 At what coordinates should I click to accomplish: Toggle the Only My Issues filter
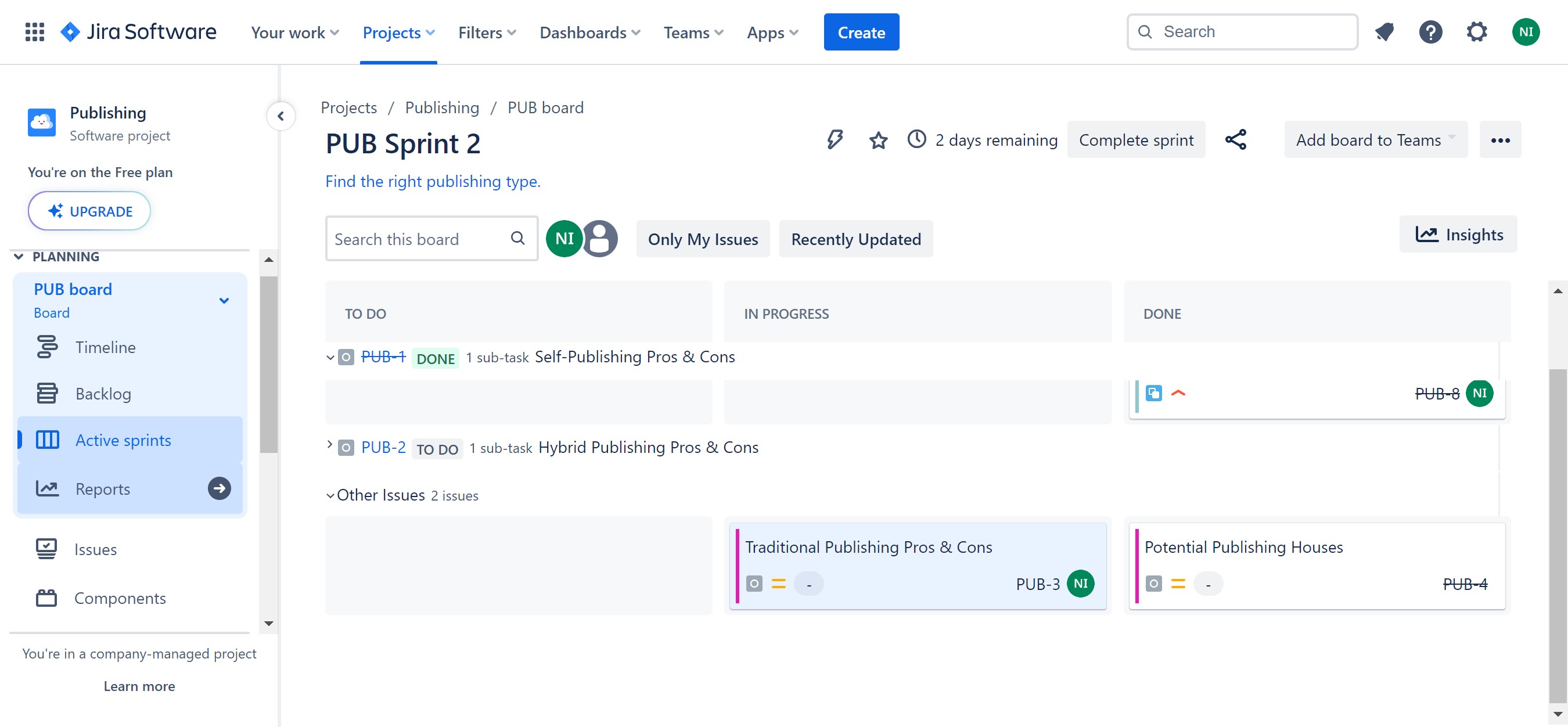(x=703, y=239)
